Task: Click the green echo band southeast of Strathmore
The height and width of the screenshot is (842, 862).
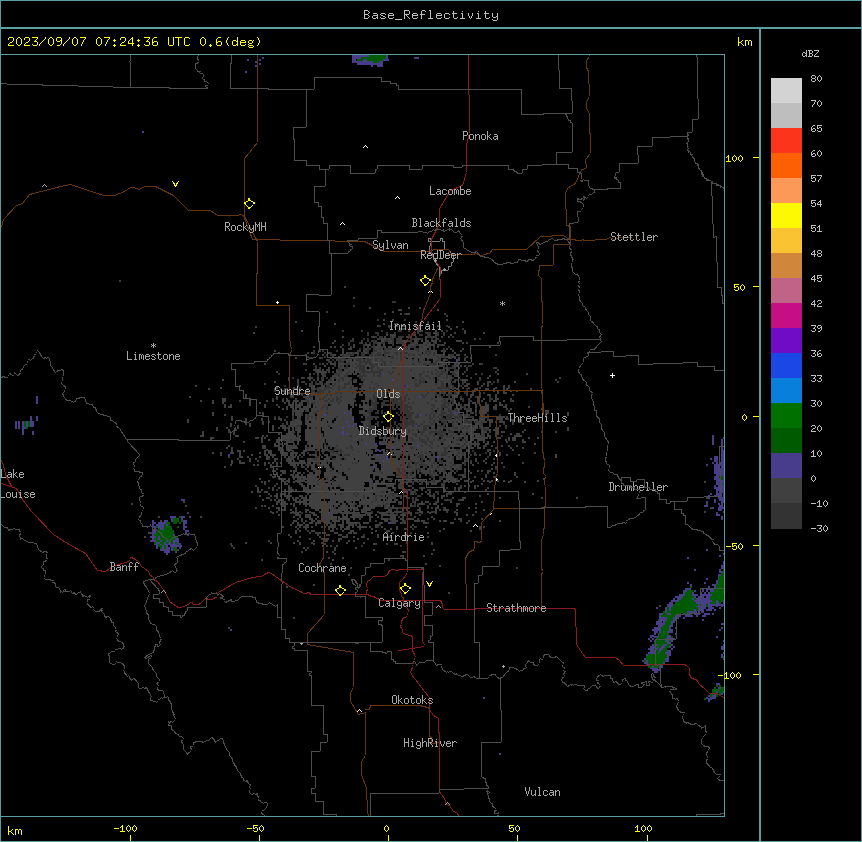Action: (682, 621)
